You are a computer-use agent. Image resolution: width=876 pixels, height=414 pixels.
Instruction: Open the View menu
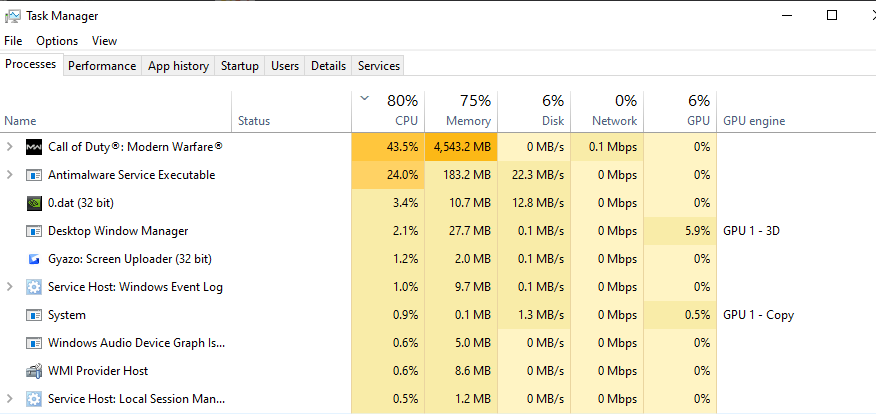click(x=104, y=41)
